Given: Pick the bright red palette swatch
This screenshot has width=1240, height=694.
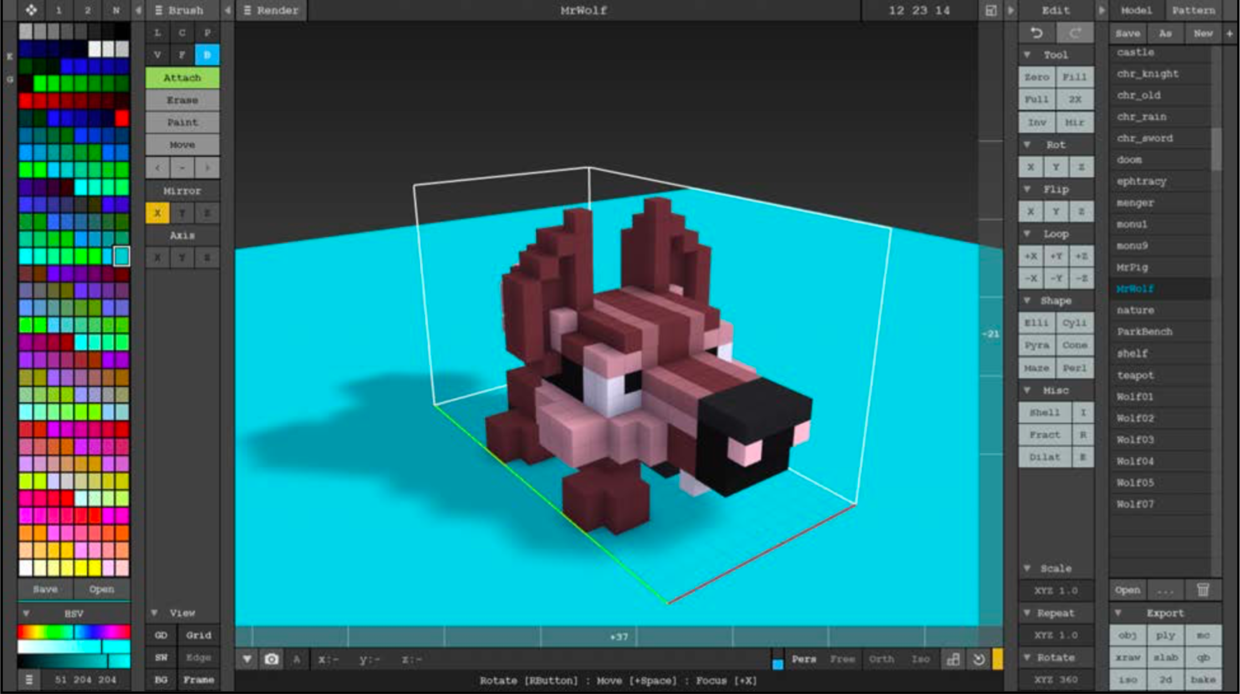Looking at the screenshot, I should (122, 118).
